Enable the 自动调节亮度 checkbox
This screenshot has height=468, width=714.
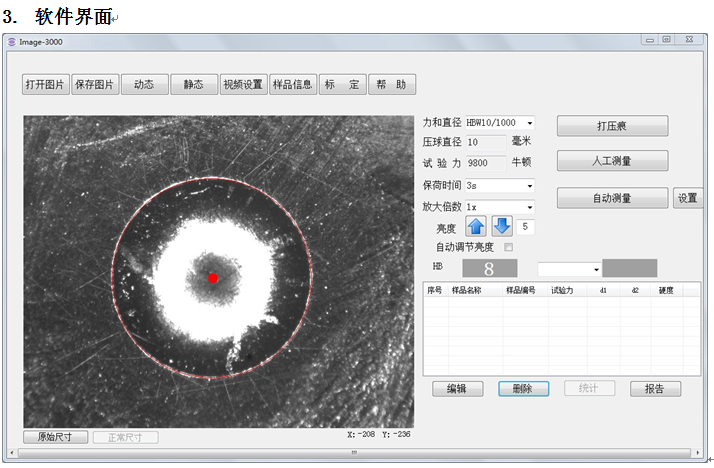click(x=509, y=247)
